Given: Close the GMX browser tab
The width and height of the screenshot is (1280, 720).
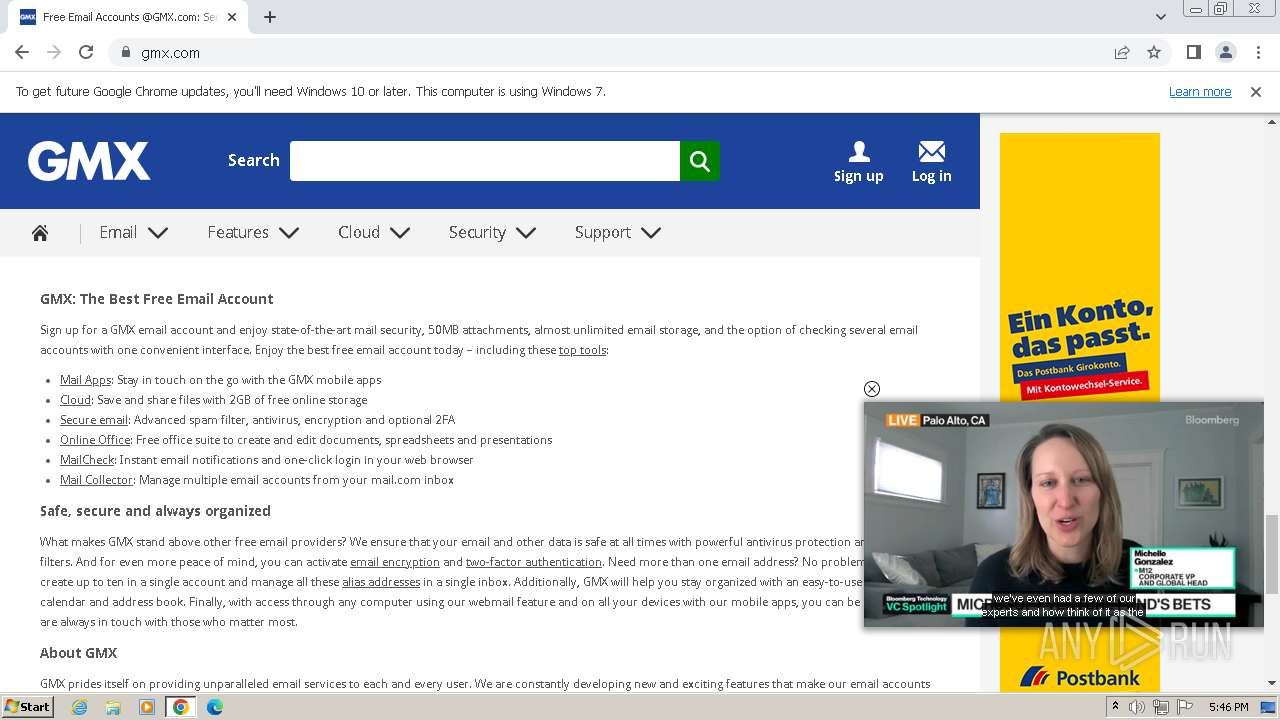Looking at the screenshot, I should (232, 17).
